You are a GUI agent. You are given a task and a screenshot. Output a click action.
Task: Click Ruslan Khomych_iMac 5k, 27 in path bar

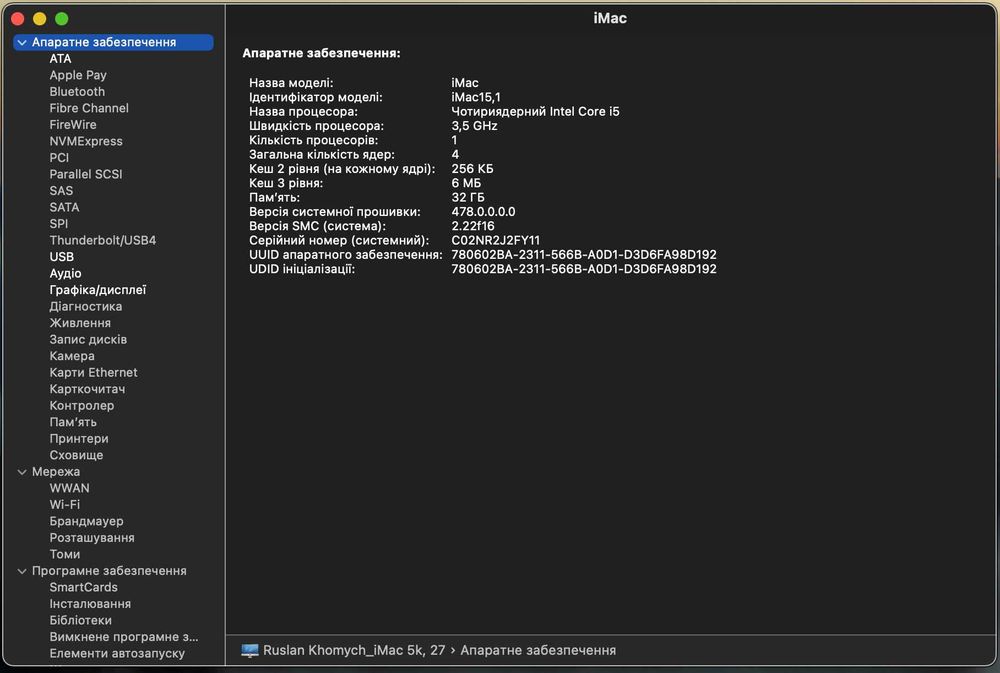pos(354,650)
